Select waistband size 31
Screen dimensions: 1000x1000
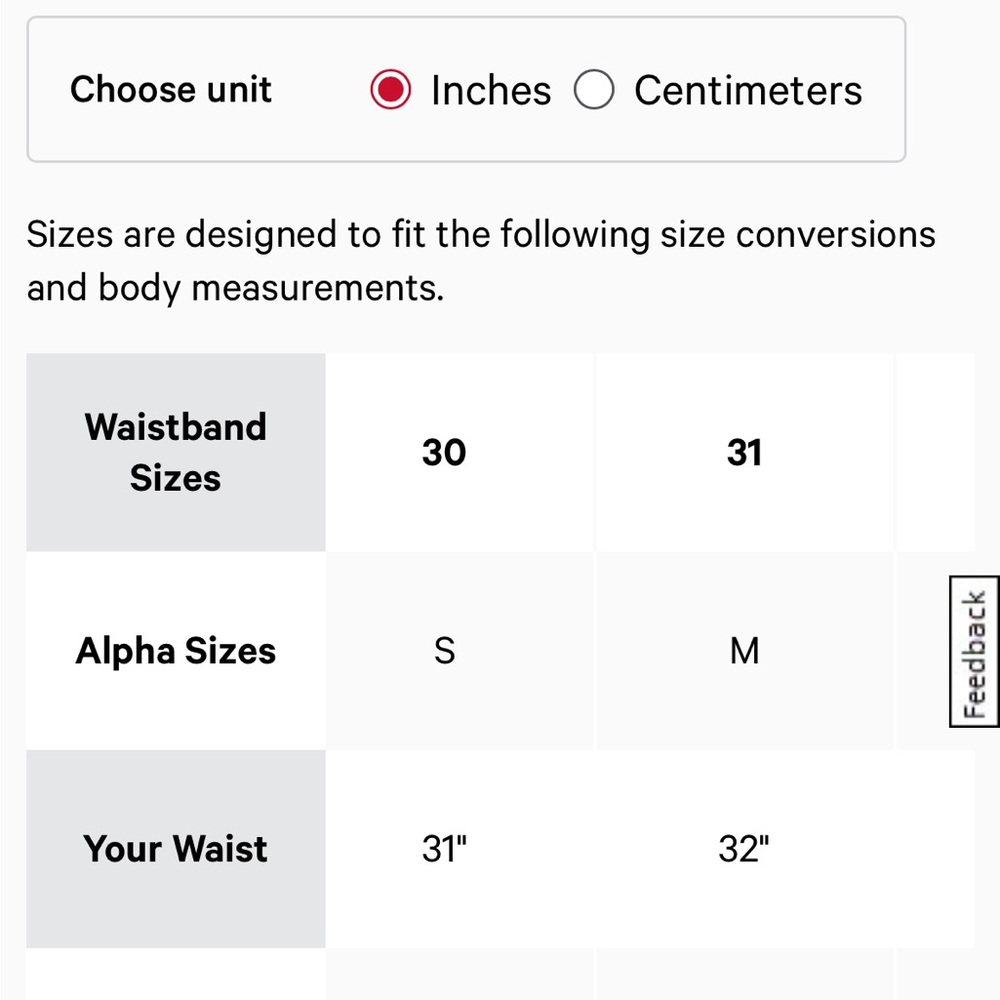coord(744,452)
